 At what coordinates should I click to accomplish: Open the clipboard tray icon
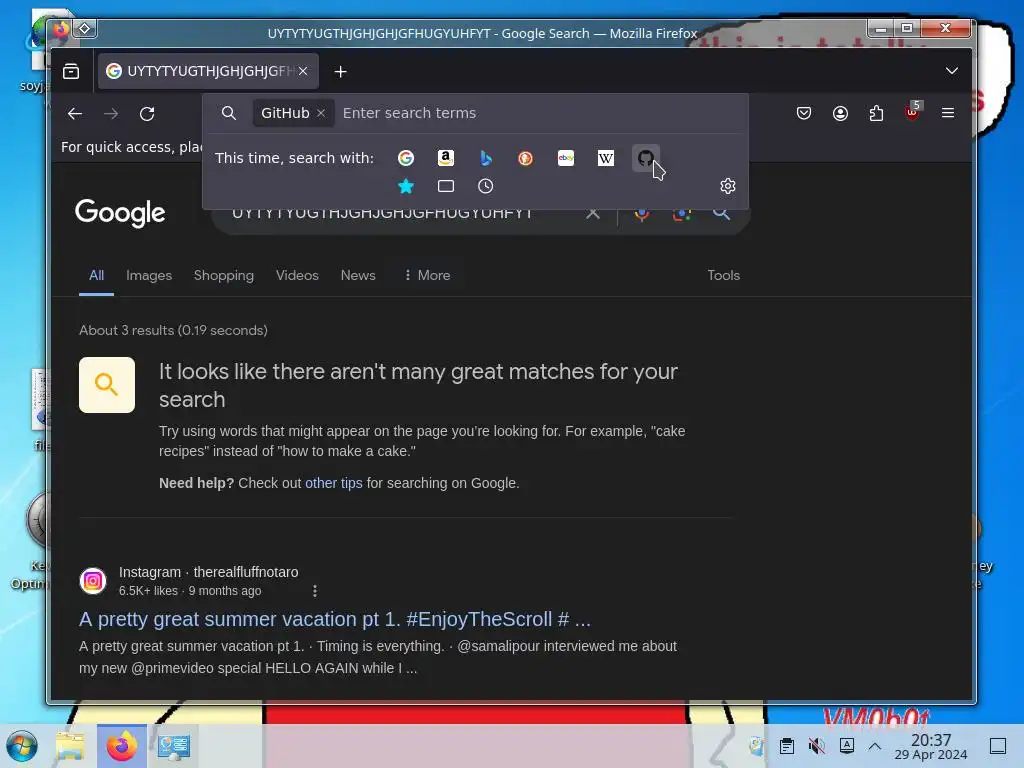click(787, 746)
